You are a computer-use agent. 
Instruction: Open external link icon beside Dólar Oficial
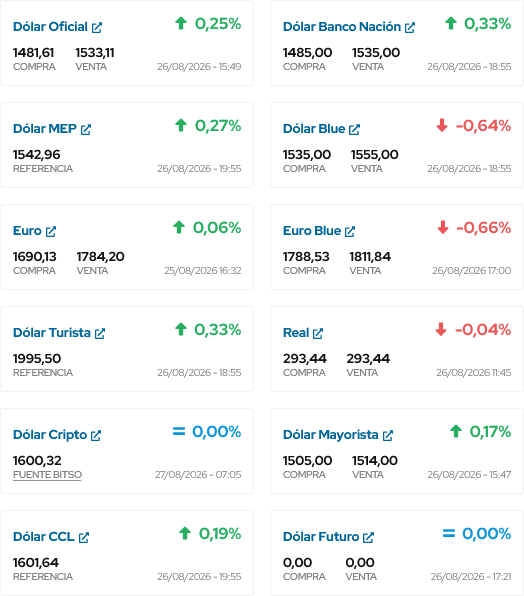click(x=97, y=27)
